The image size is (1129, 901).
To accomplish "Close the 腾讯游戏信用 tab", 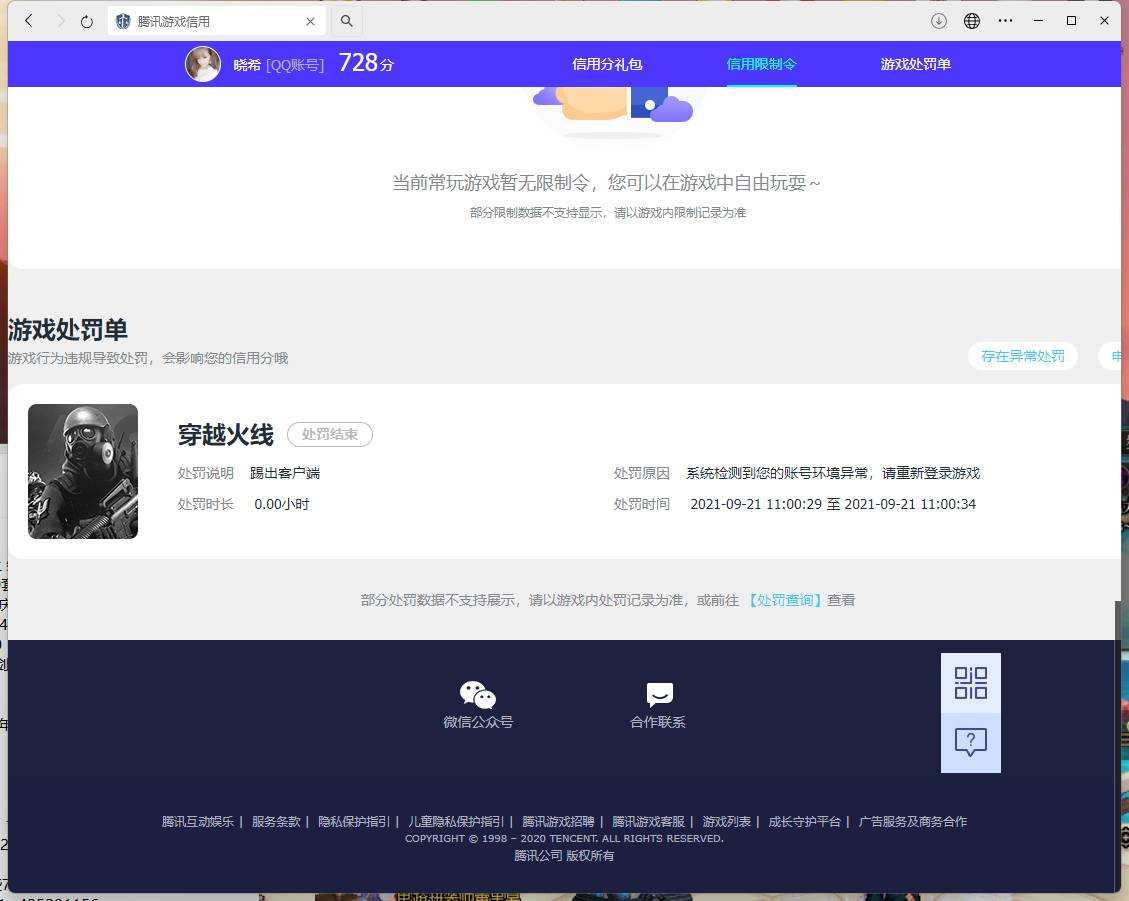I will click(310, 22).
